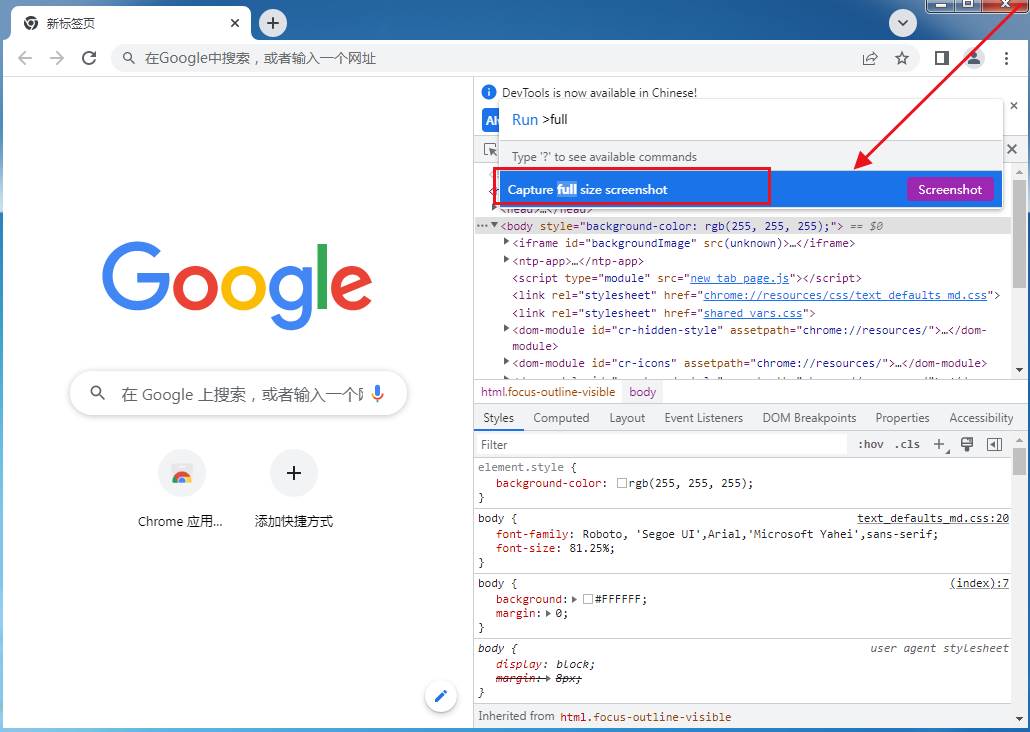Viewport: 1030px width, 732px height.
Task: Toggle the :hov element state button
Action: pos(870,445)
